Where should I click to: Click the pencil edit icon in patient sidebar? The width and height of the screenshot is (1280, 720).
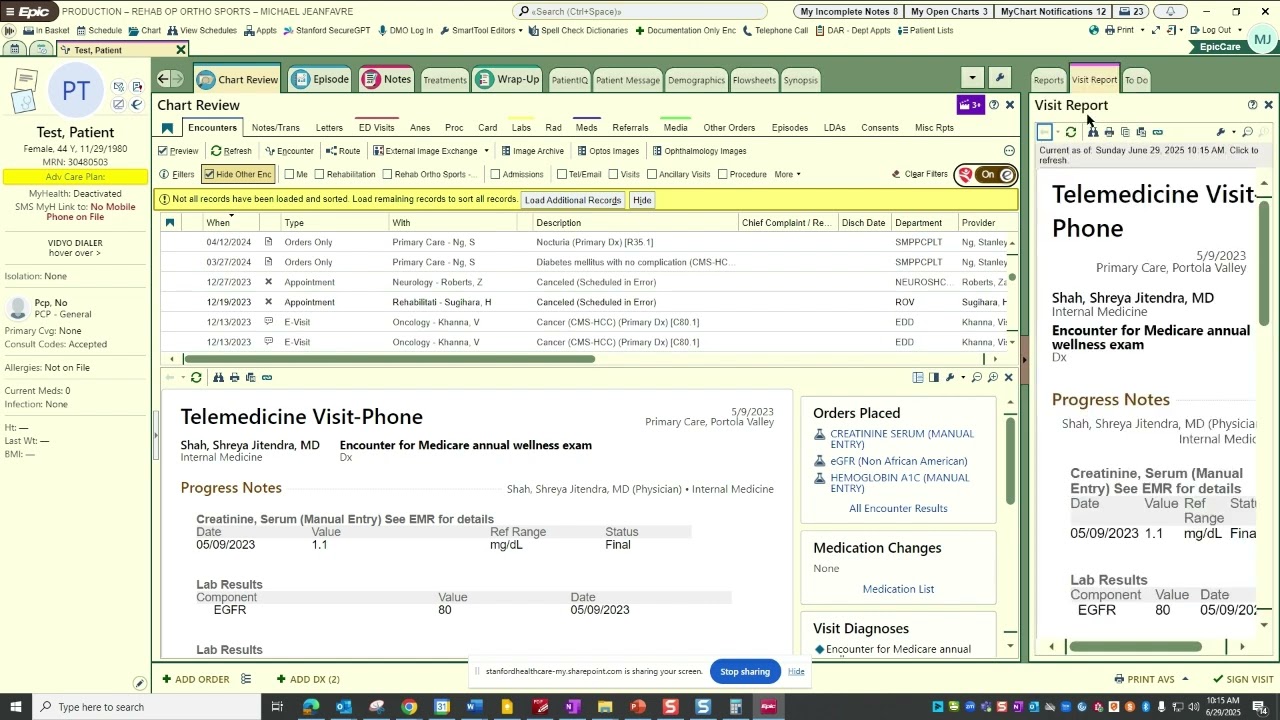pyautogui.click(x=140, y=683)
